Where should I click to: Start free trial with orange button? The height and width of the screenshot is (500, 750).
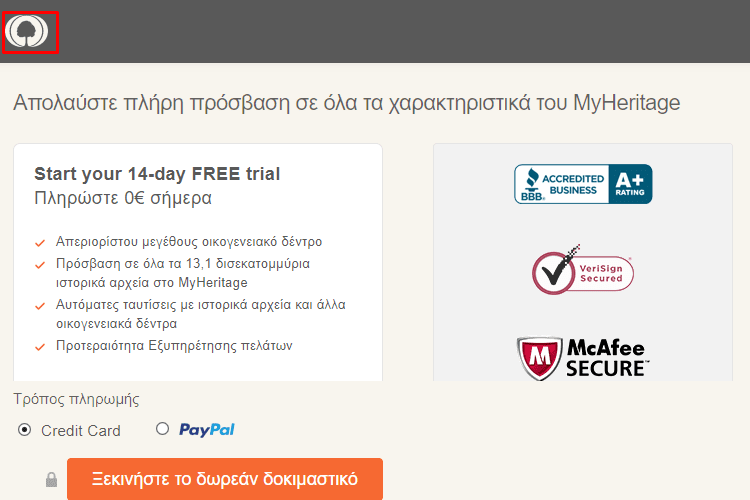(225, 479)
